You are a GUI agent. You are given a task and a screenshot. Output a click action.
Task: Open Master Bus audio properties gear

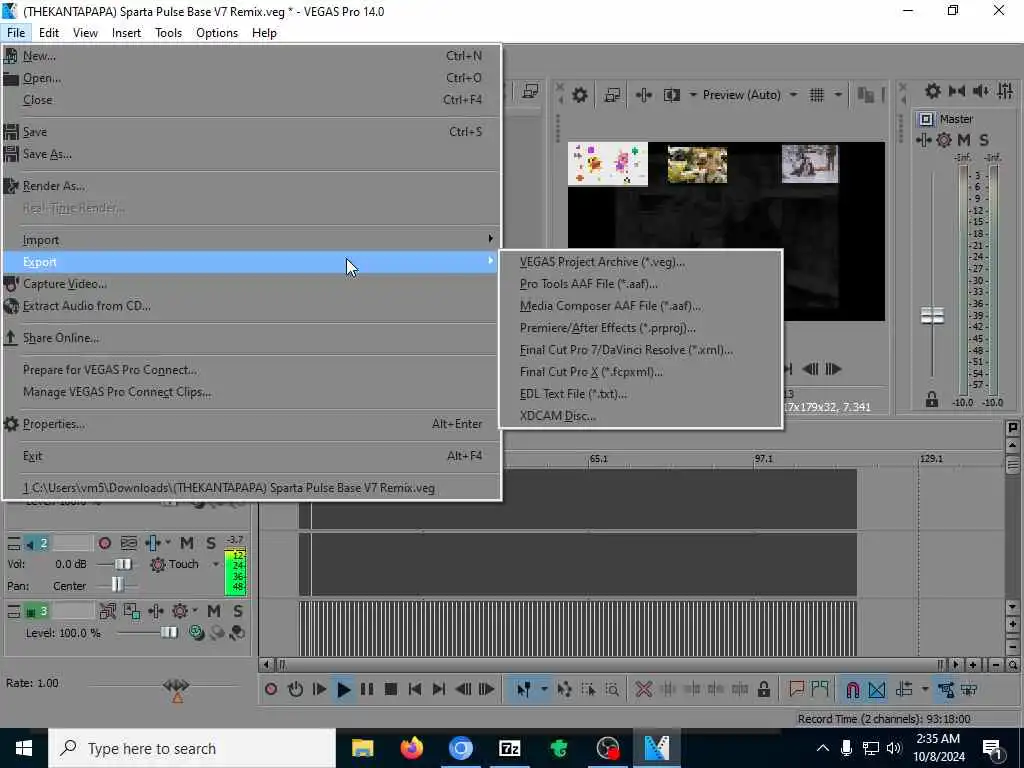click(x=933, y=91)
